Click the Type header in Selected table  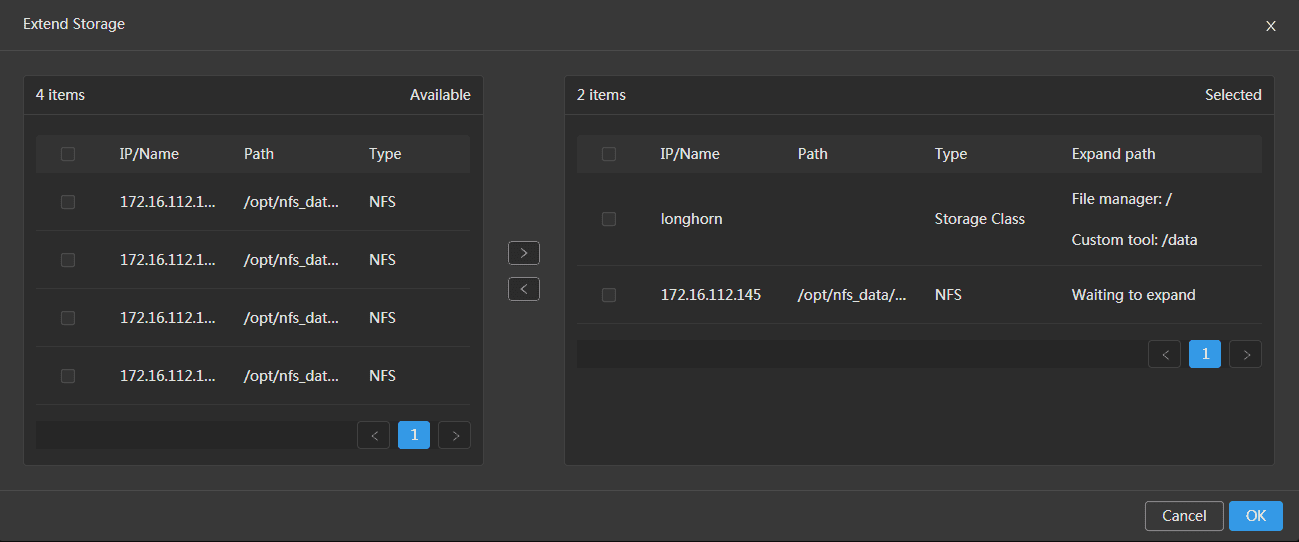(x=951, y=154)
